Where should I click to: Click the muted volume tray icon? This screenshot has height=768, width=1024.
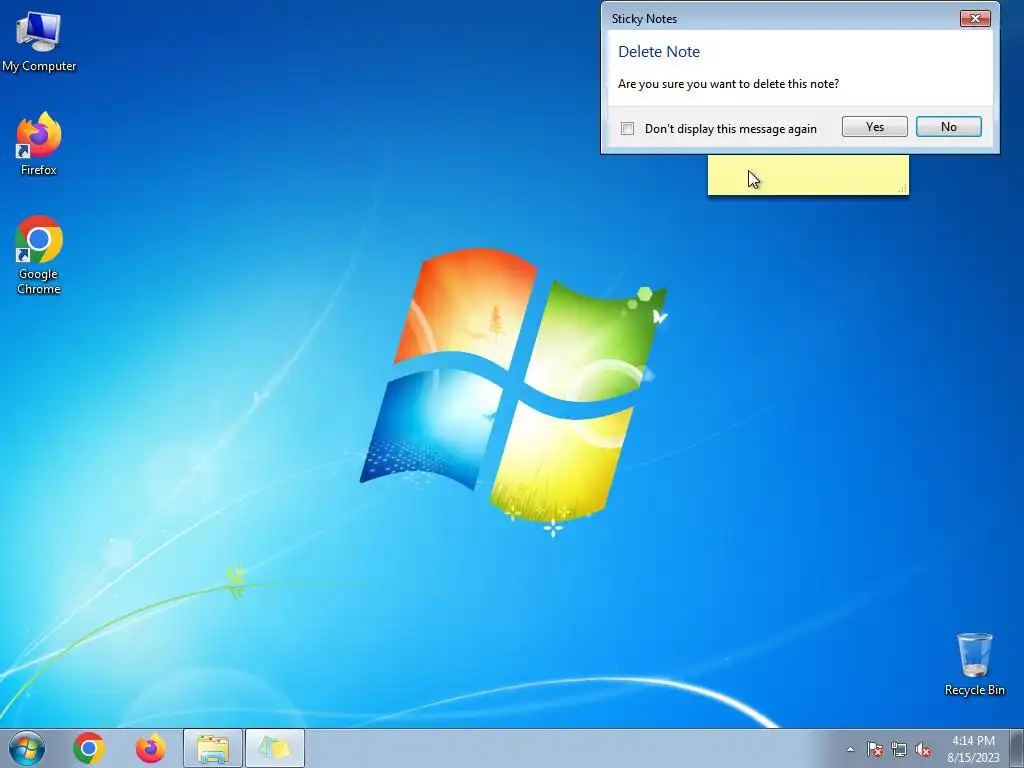pyautogui.click(x=923, y=749)
